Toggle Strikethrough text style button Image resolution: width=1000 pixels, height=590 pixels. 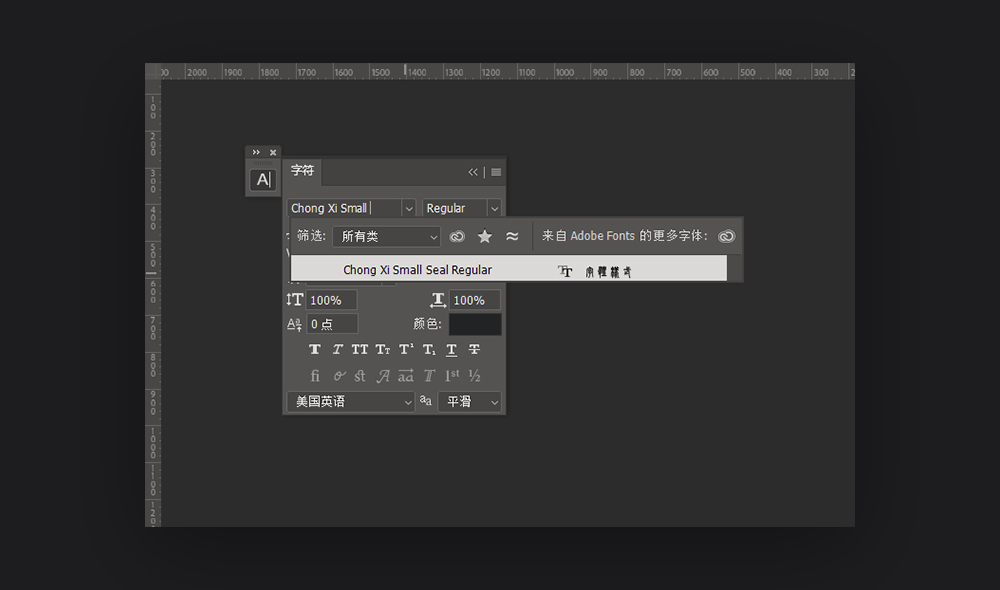(474, 350)
